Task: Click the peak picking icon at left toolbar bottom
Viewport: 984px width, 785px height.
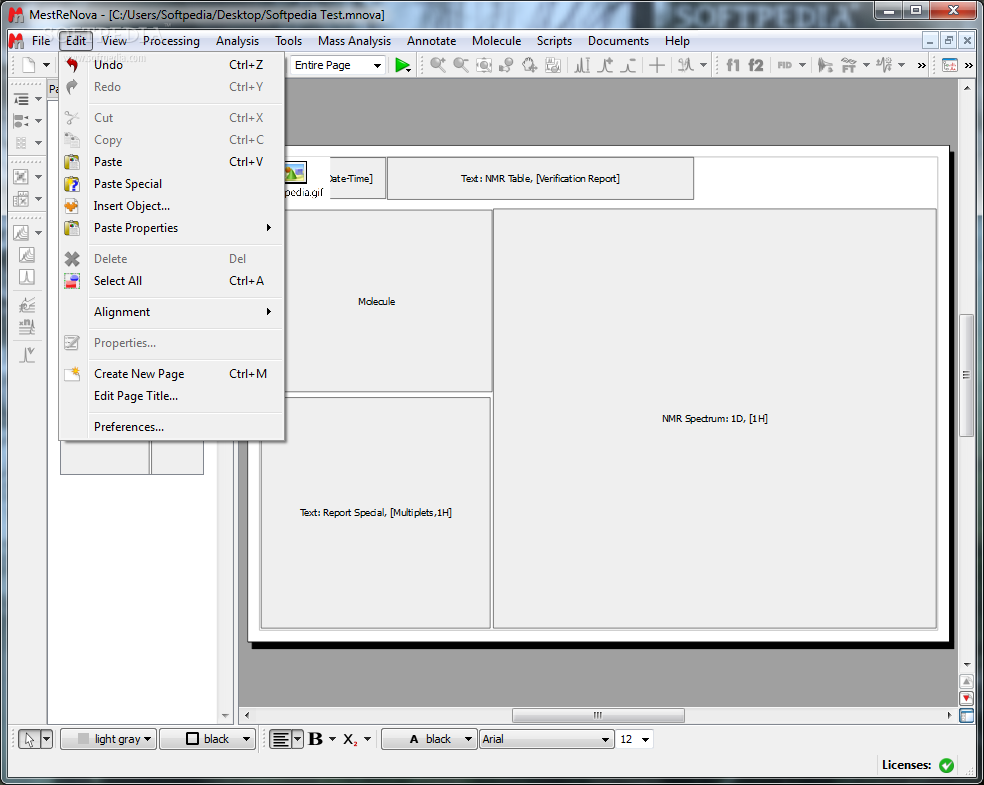Action: (26, 355)
